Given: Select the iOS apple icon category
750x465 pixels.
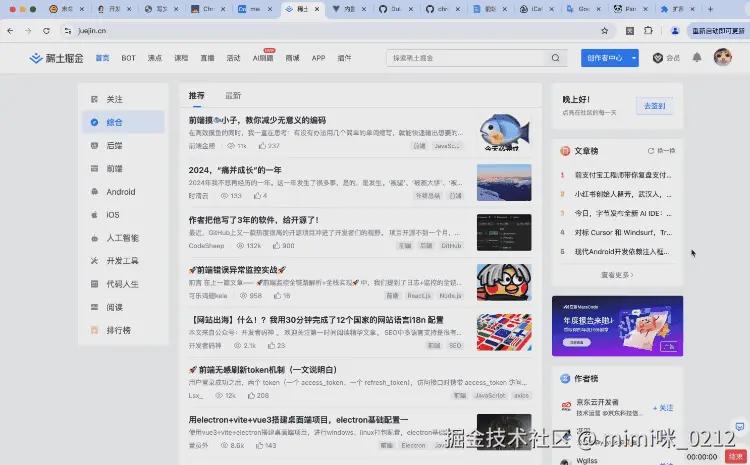Looking at the screenshot, I should click(x=94, y=215).
